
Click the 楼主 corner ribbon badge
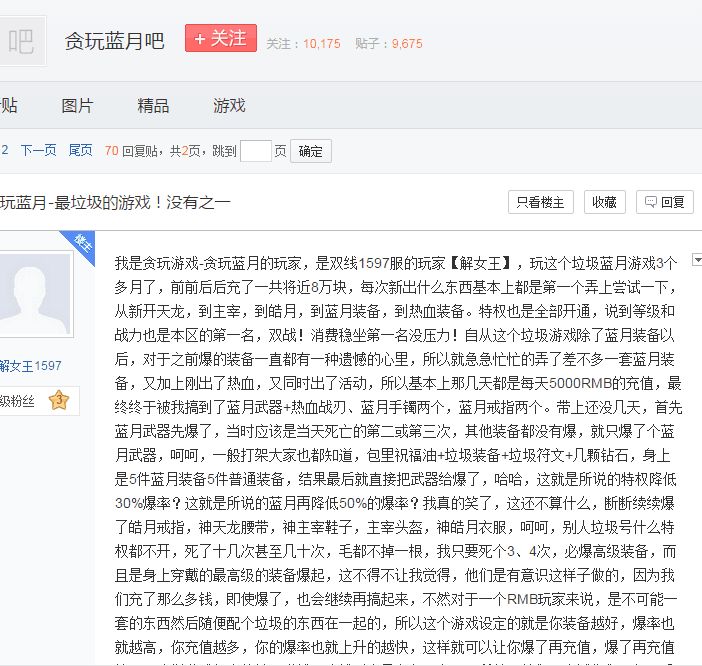click(81, 244)
